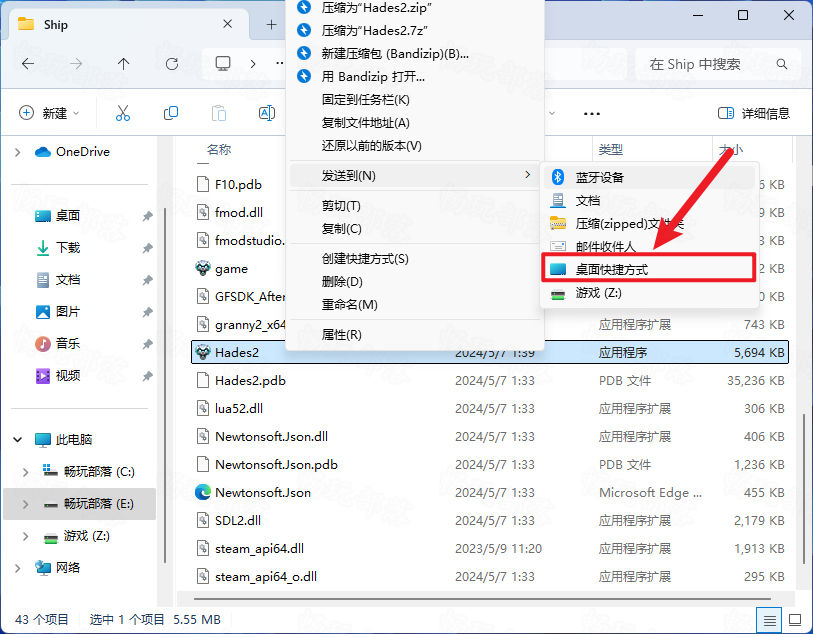The image size is (813, 634).
Task: Go up one folder level
Action: pyautogui.click(x=123, y=64)
